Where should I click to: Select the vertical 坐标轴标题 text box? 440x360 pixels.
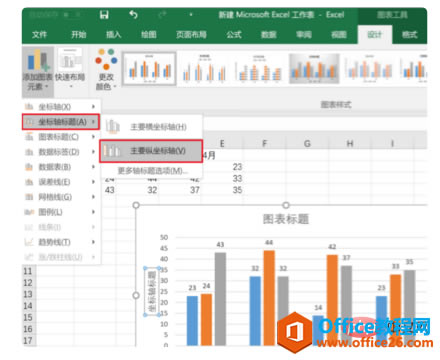[x=152, y=292]
